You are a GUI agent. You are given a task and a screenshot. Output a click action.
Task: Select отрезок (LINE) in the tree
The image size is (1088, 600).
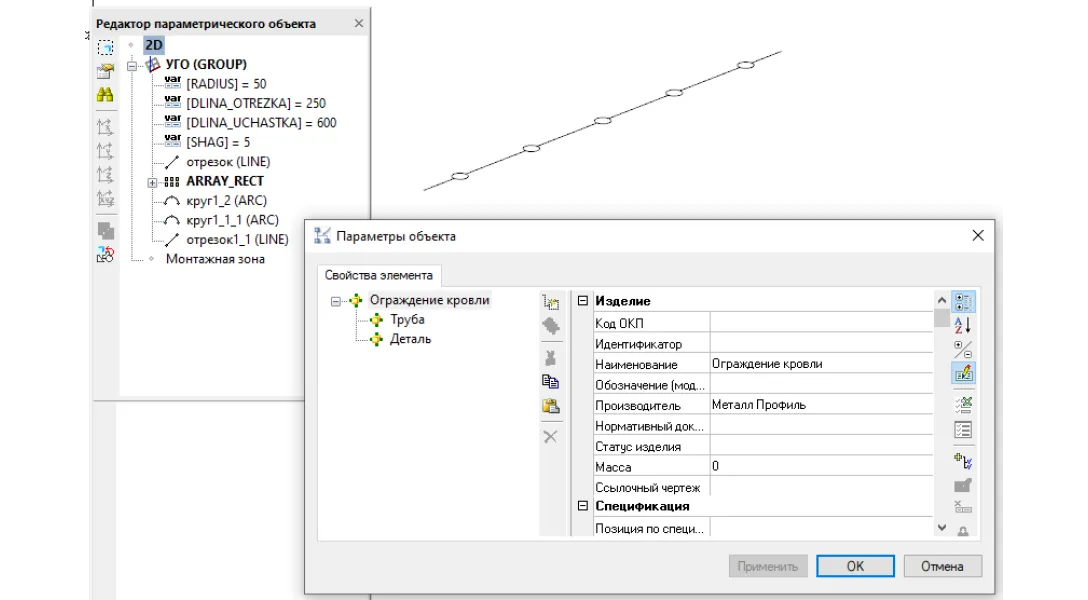point(228,162)
